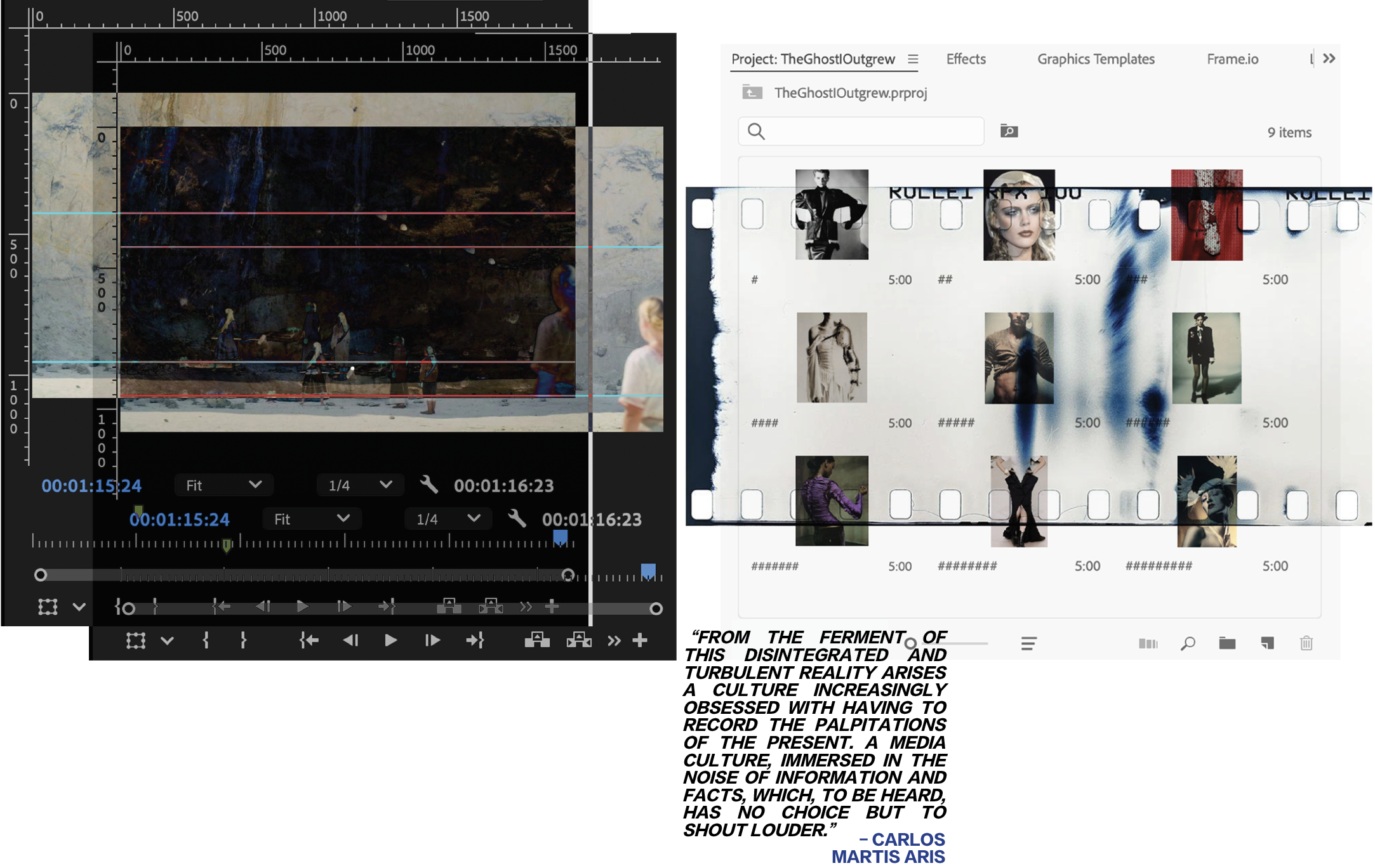Switch to the Effects tab

(x=965, y=59)
